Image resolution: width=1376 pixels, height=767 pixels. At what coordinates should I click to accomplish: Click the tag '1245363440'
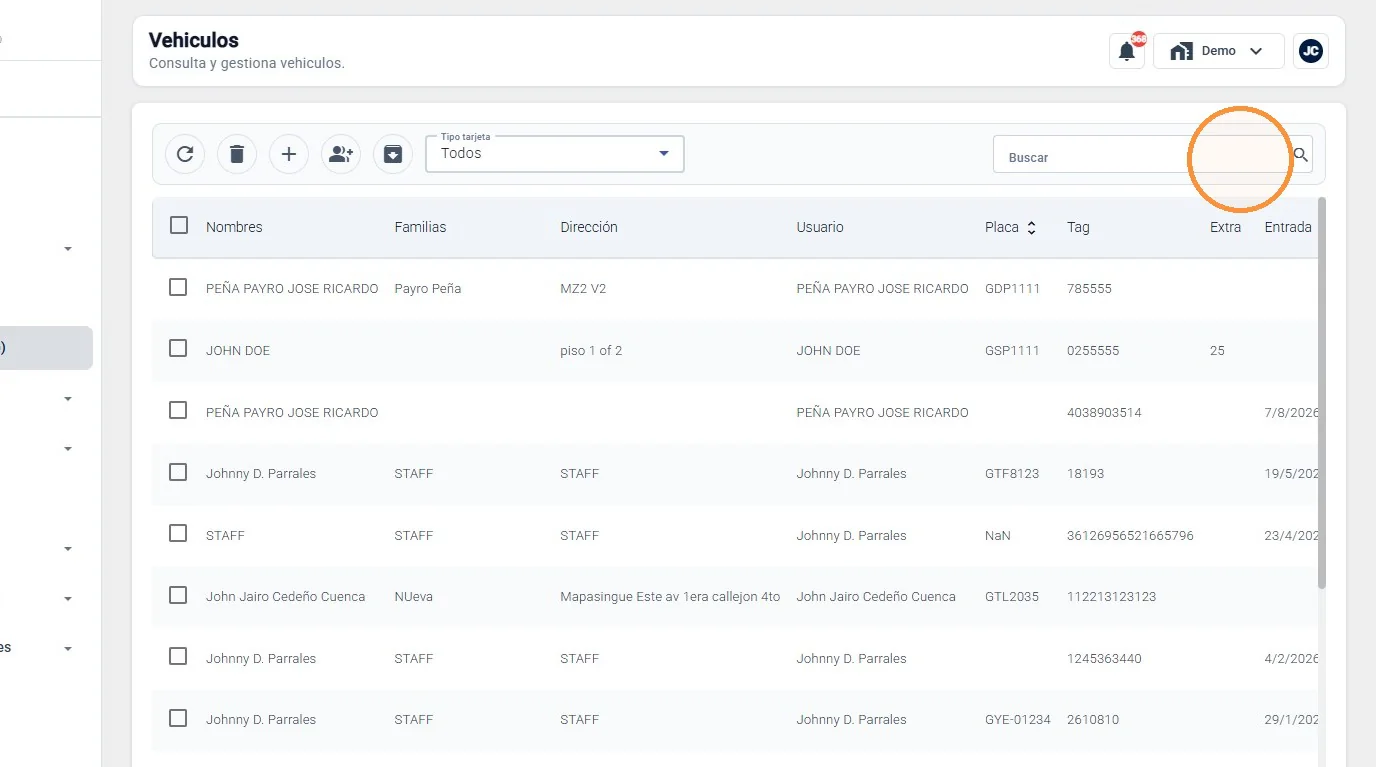click(x=1104, y=659)
